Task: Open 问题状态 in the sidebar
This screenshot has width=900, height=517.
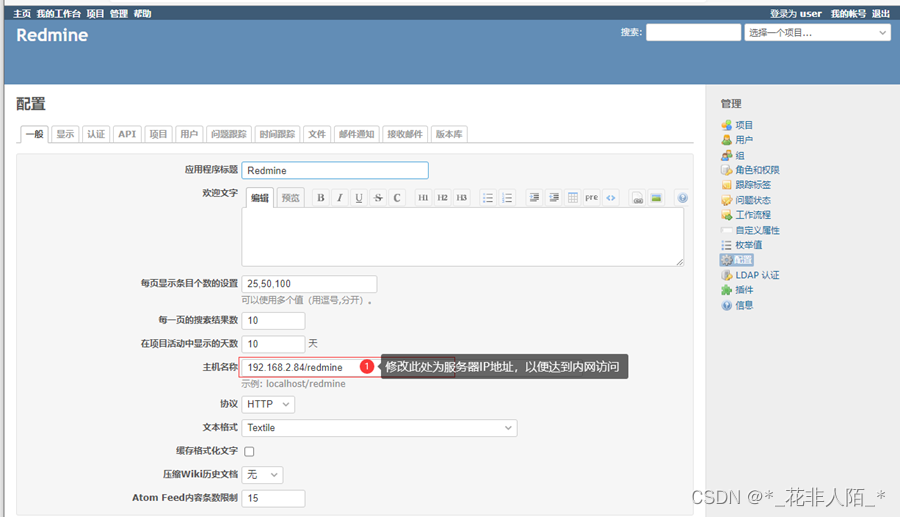Action: click(753, 200)
